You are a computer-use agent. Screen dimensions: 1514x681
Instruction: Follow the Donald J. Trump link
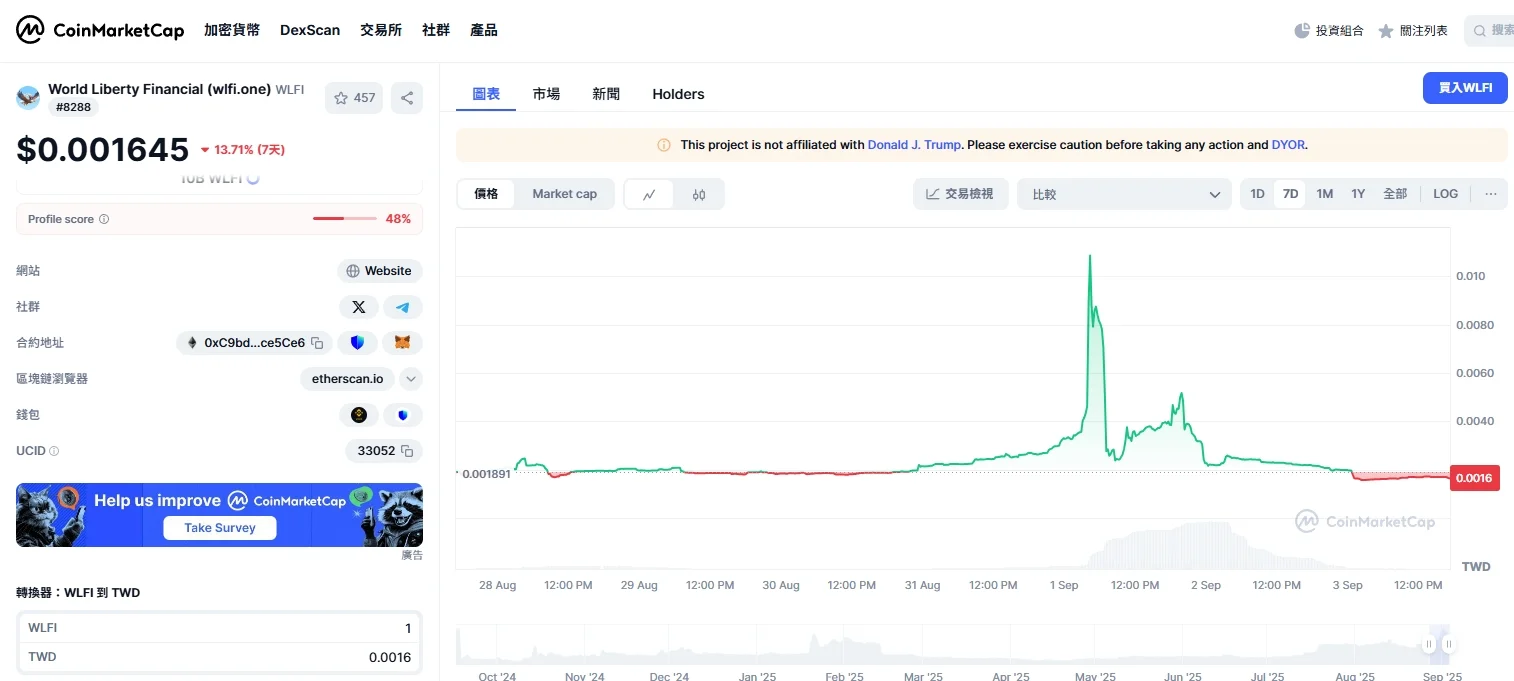click(x=914, y=145)
